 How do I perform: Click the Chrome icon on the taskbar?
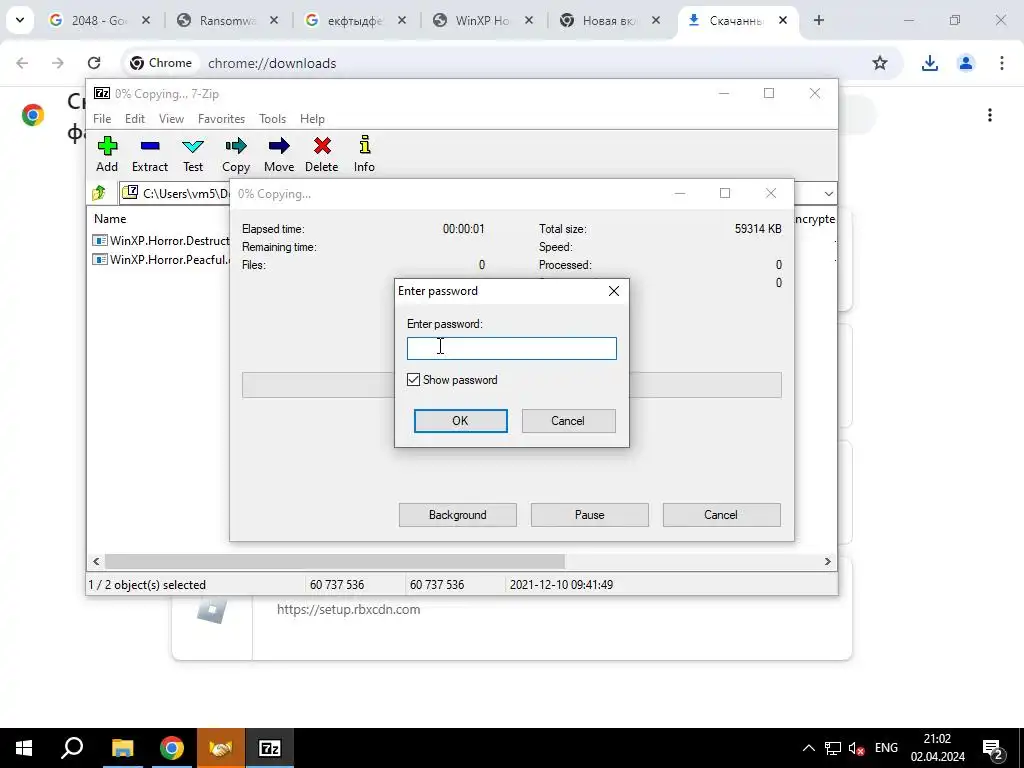[x=172, y=748]
